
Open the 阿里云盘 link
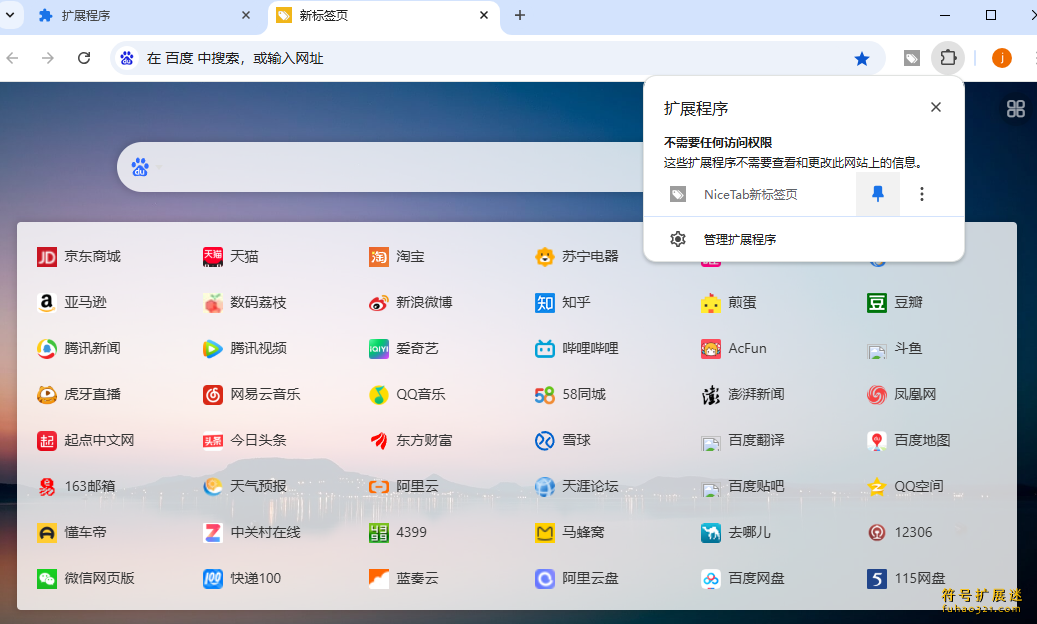[590, 578]
